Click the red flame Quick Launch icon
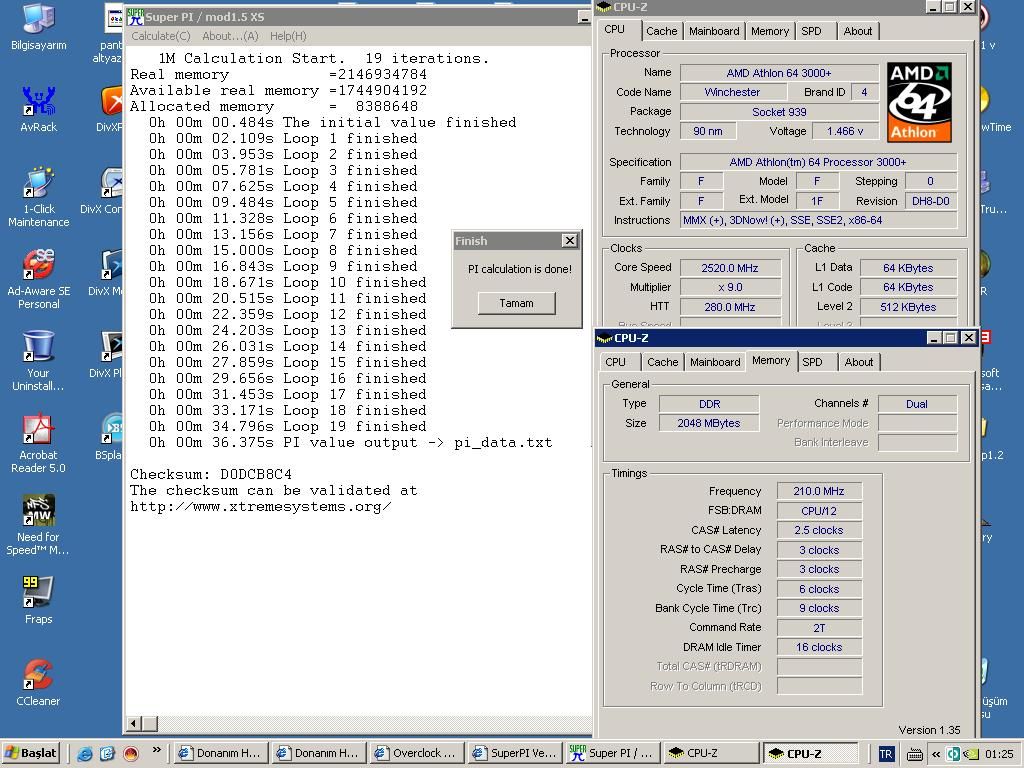Viewport: 1024px width, 768px height. [131, 754]
